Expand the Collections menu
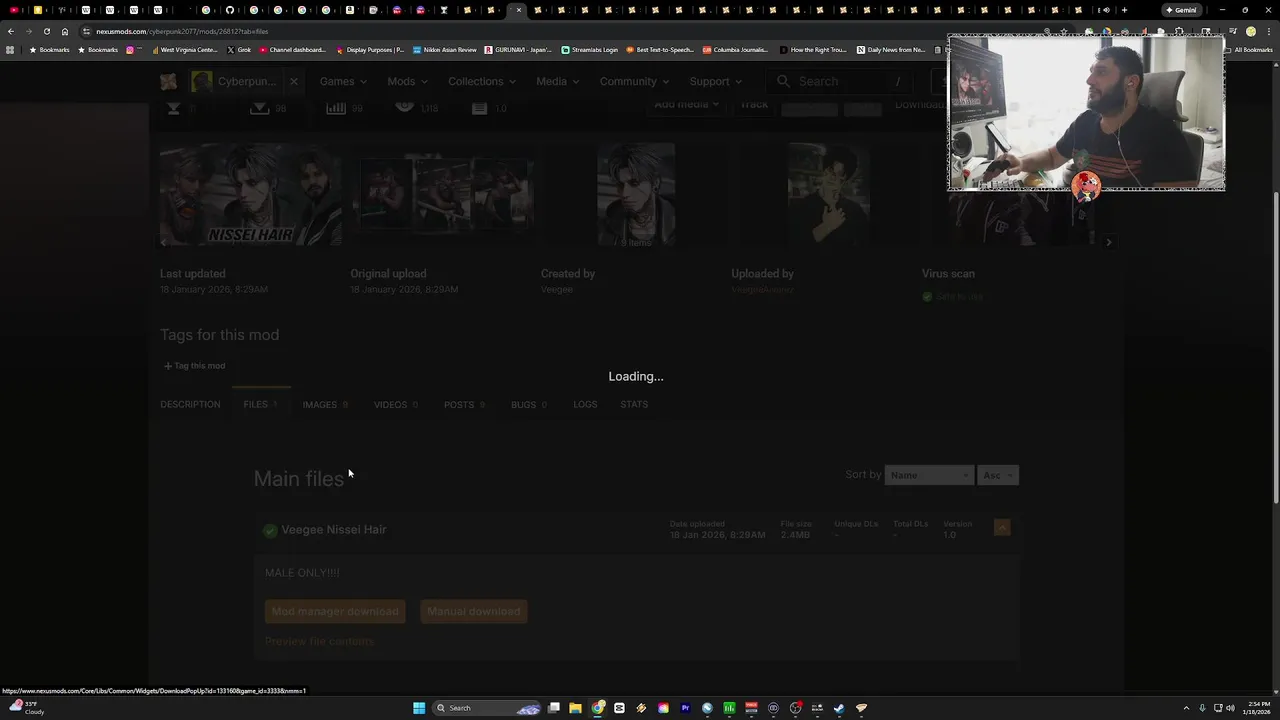 click(482, 81)
